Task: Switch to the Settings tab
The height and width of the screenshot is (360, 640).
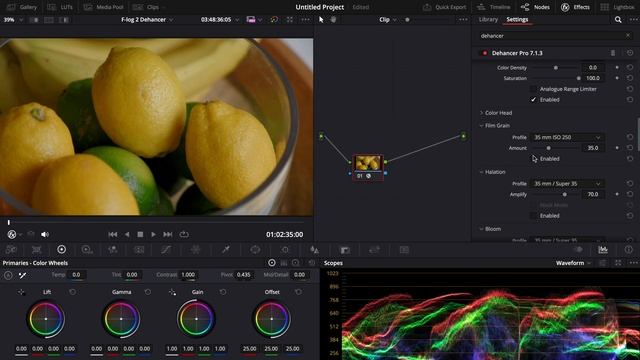Action: [517, 19]
